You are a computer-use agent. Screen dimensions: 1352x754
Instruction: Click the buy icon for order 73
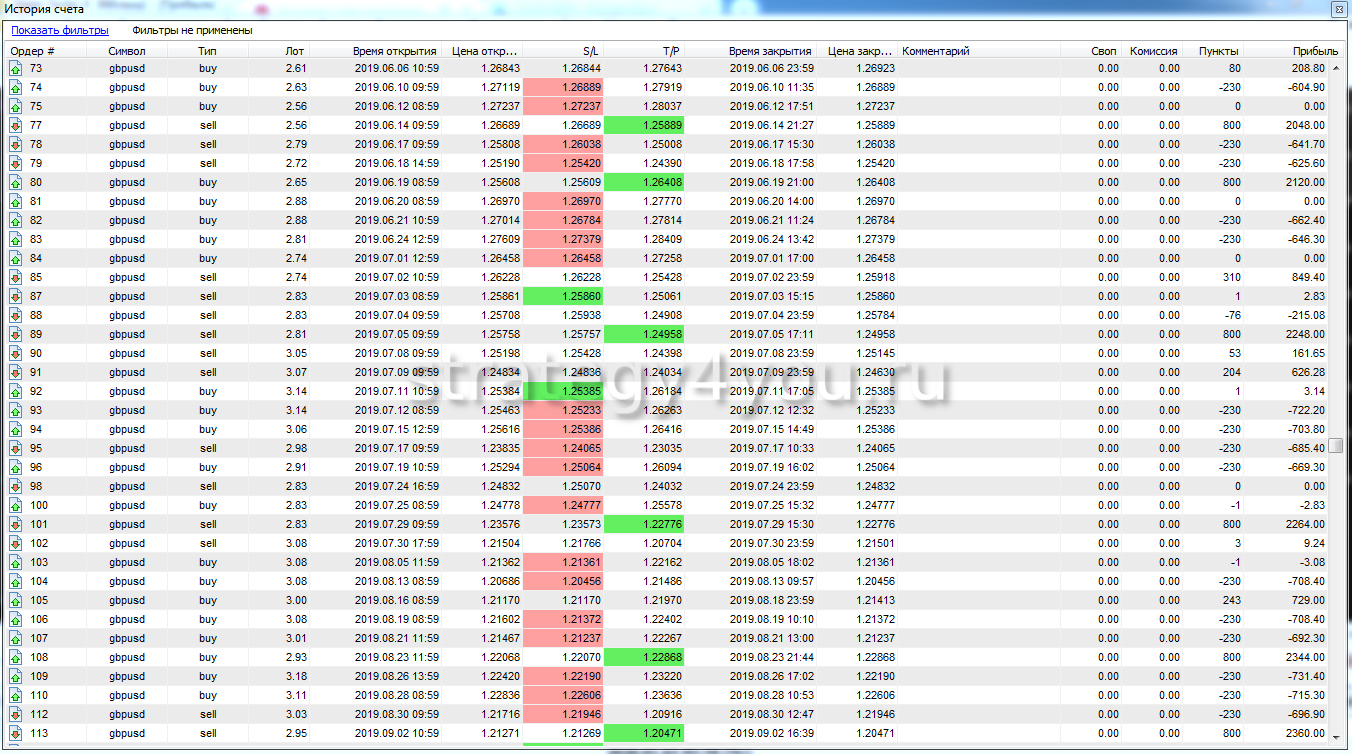pos(16,68)
